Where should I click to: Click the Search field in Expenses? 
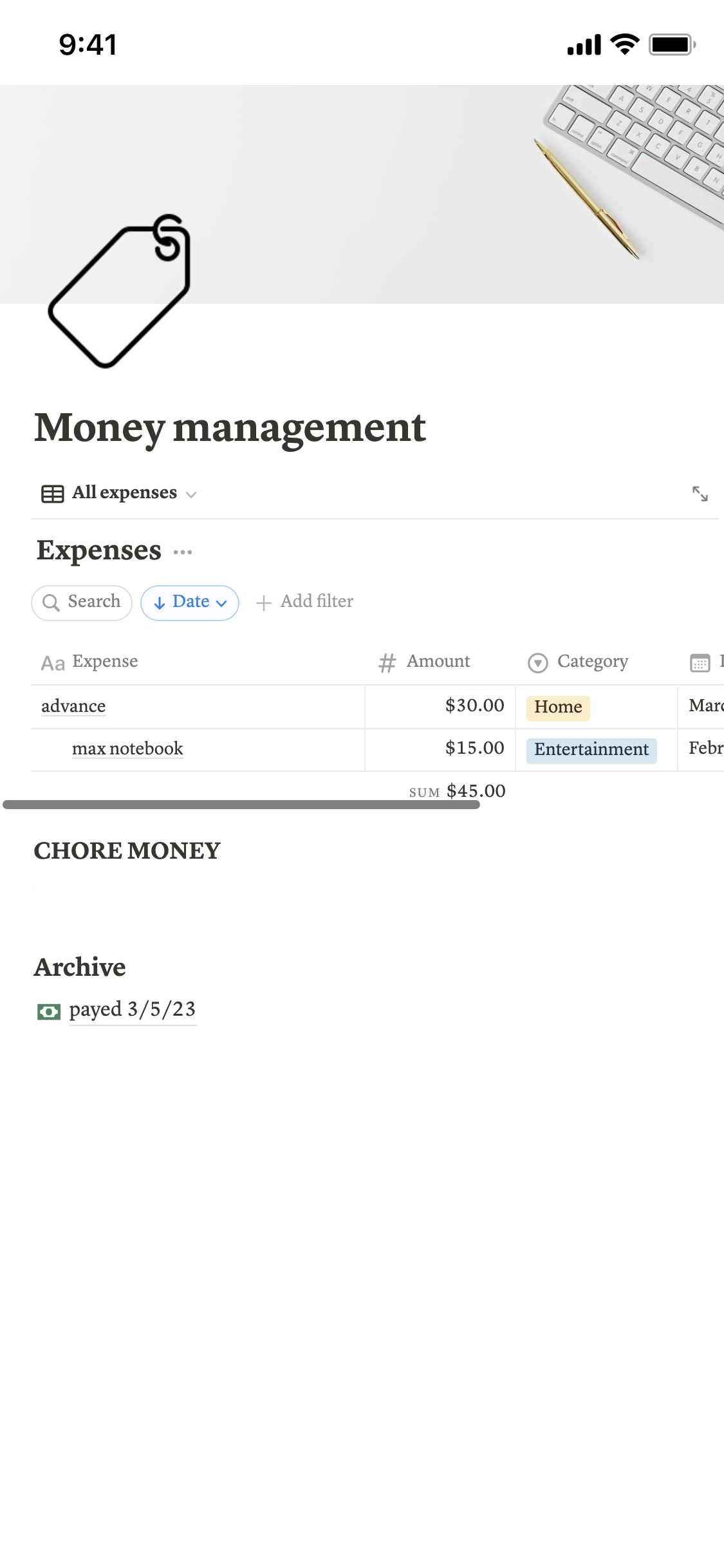point(82,602)
